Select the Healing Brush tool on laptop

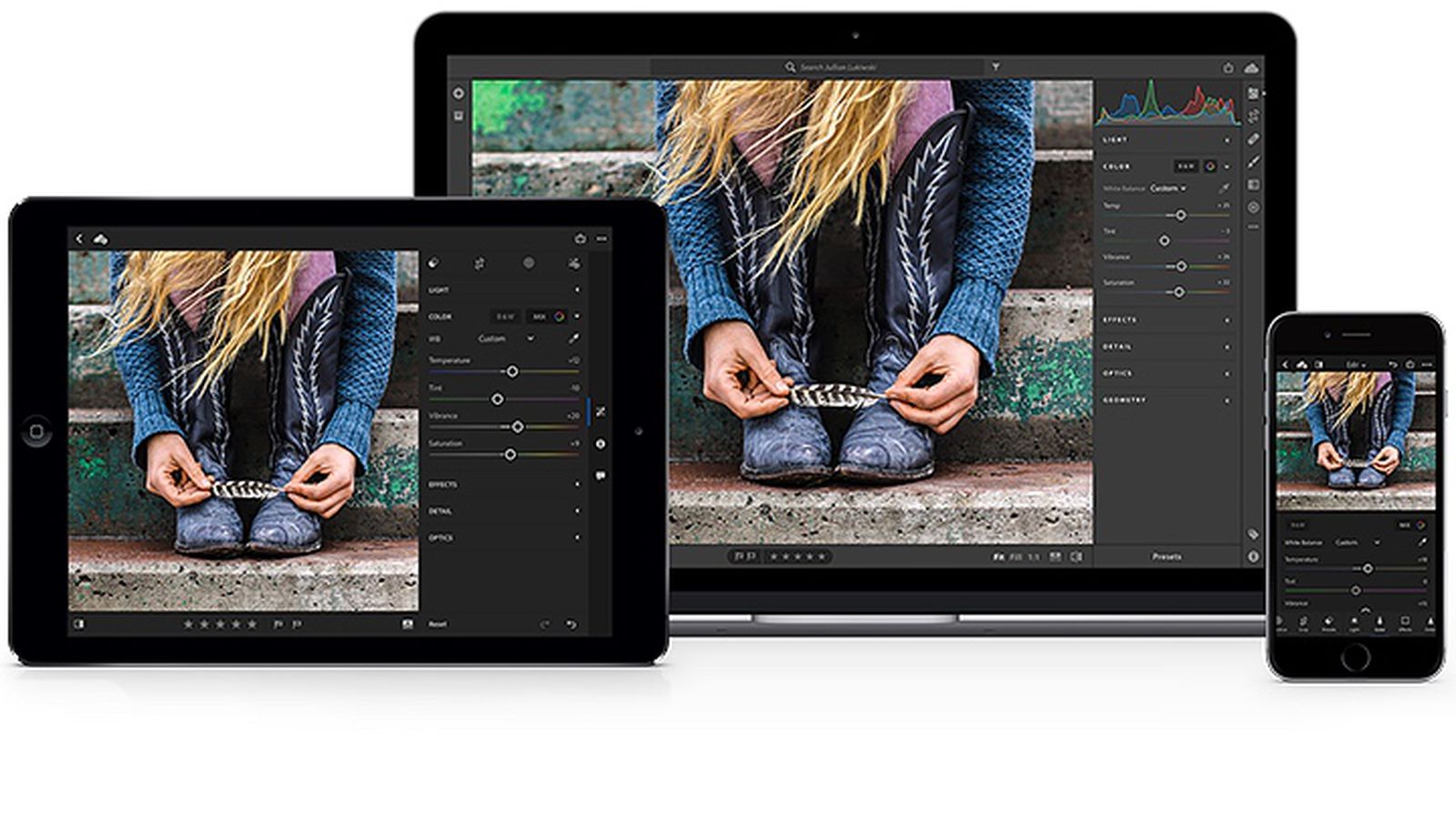click(x=1253, y=139)
